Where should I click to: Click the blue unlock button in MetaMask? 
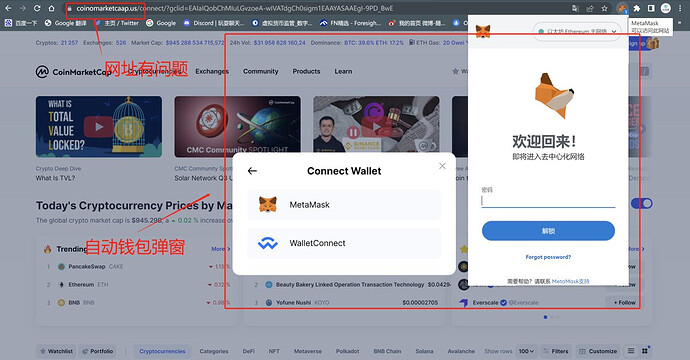(x=548, y=231)
